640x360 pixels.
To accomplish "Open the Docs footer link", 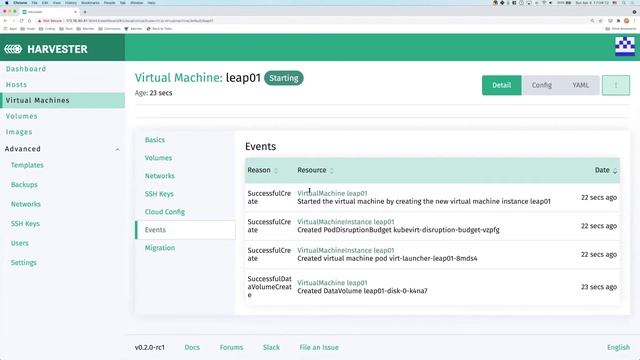I will [192, 347].
